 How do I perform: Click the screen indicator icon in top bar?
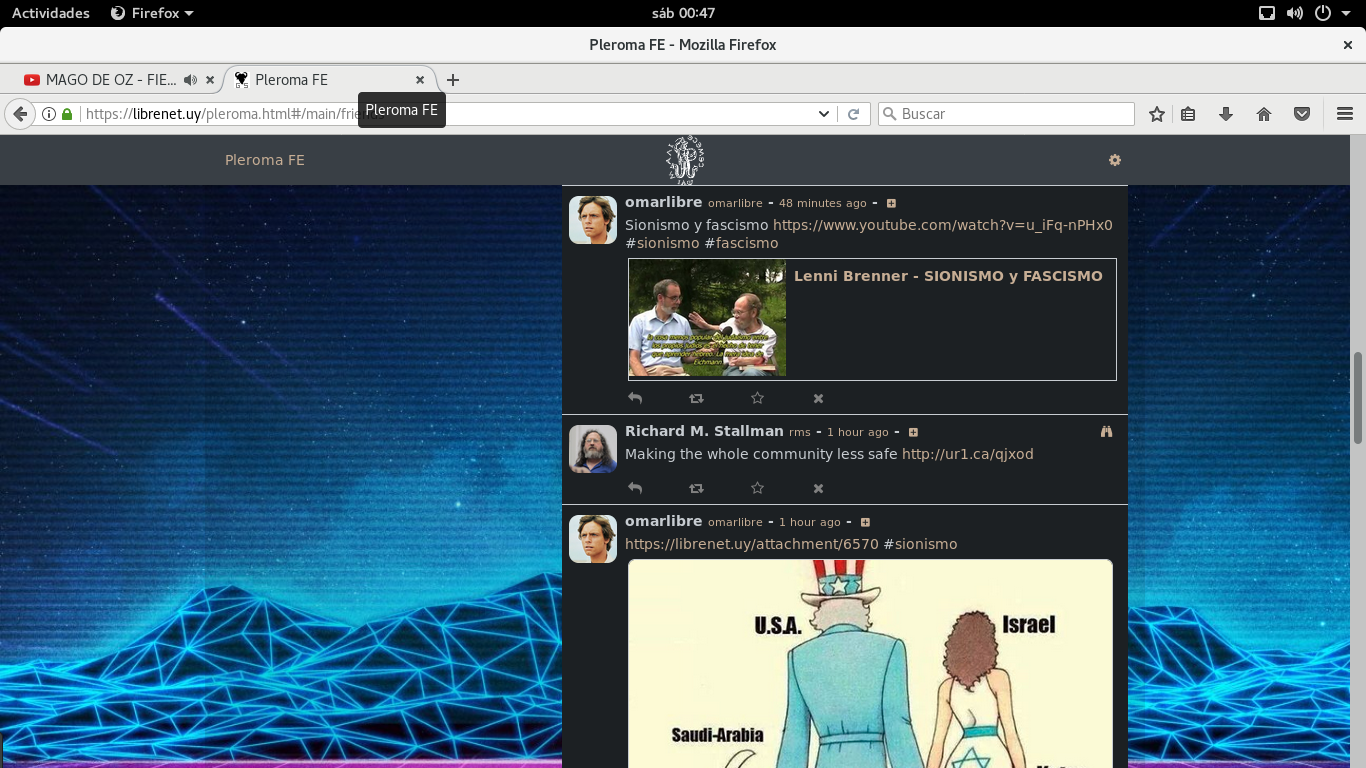1267,13
